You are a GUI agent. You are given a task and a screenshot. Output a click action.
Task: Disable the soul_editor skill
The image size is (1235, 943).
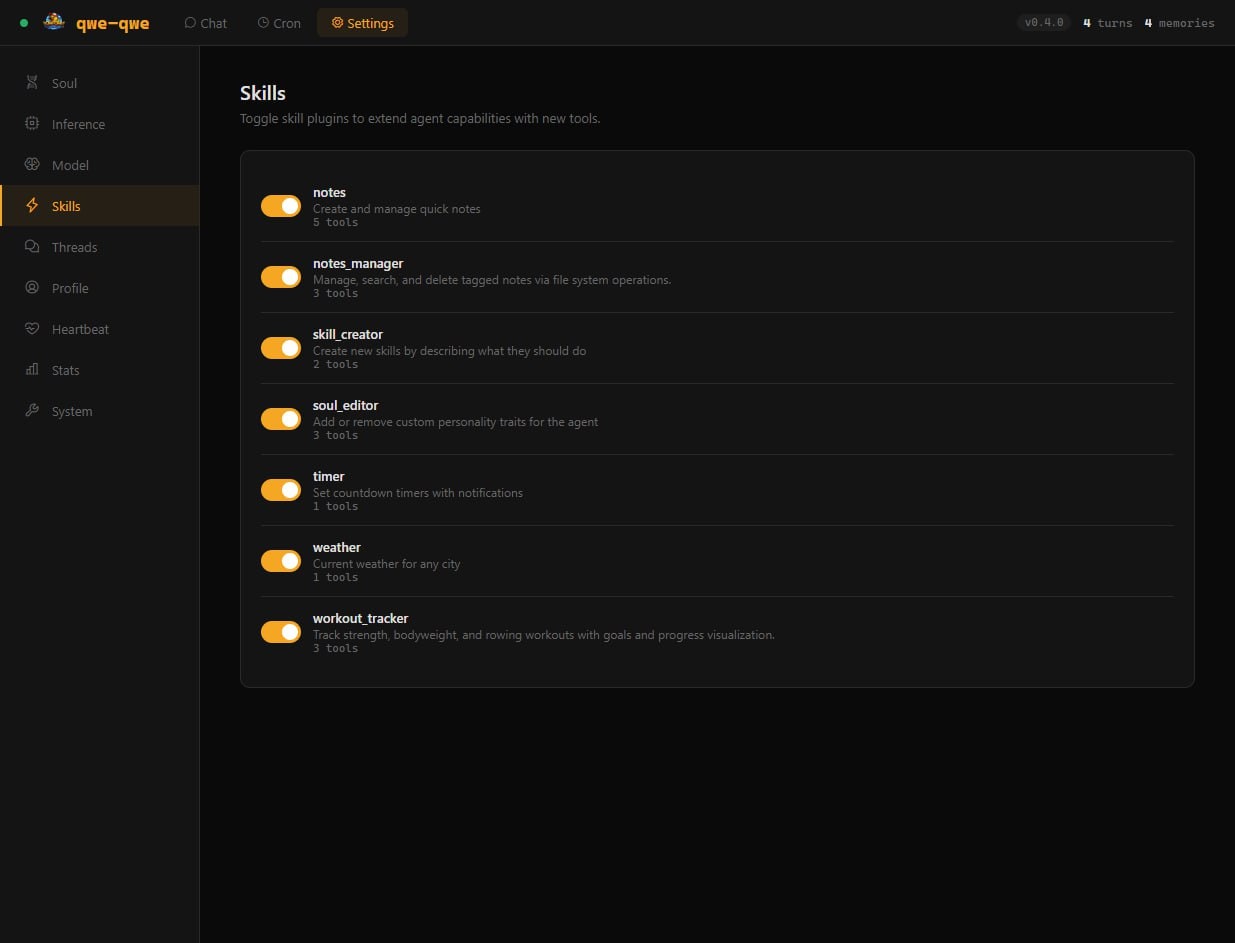(x=280, y=418)
